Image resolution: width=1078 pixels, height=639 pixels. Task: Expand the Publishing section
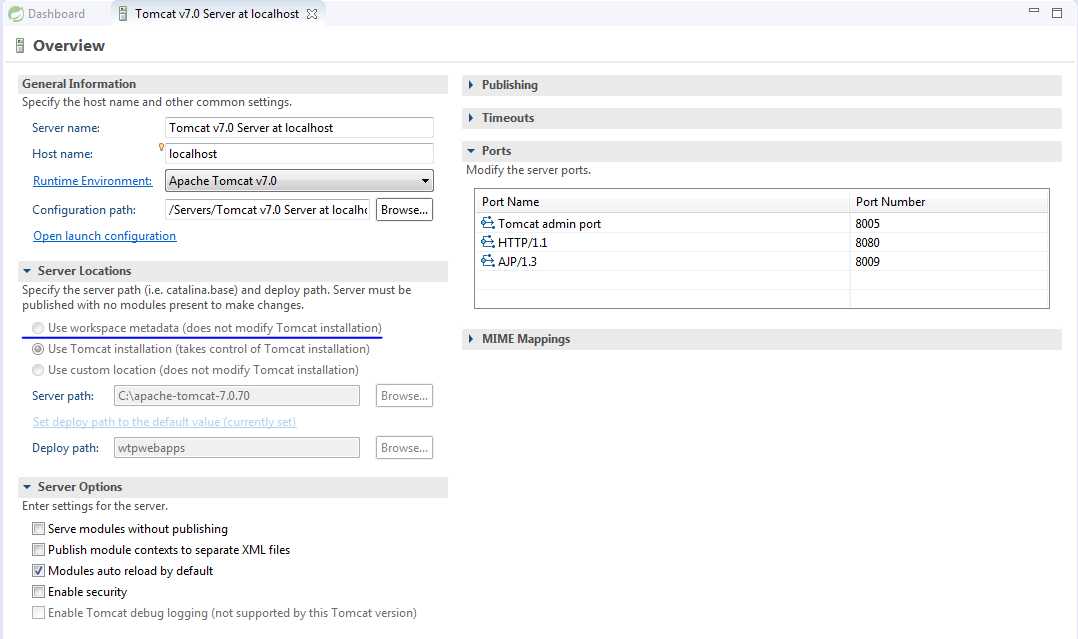point(471,85)
